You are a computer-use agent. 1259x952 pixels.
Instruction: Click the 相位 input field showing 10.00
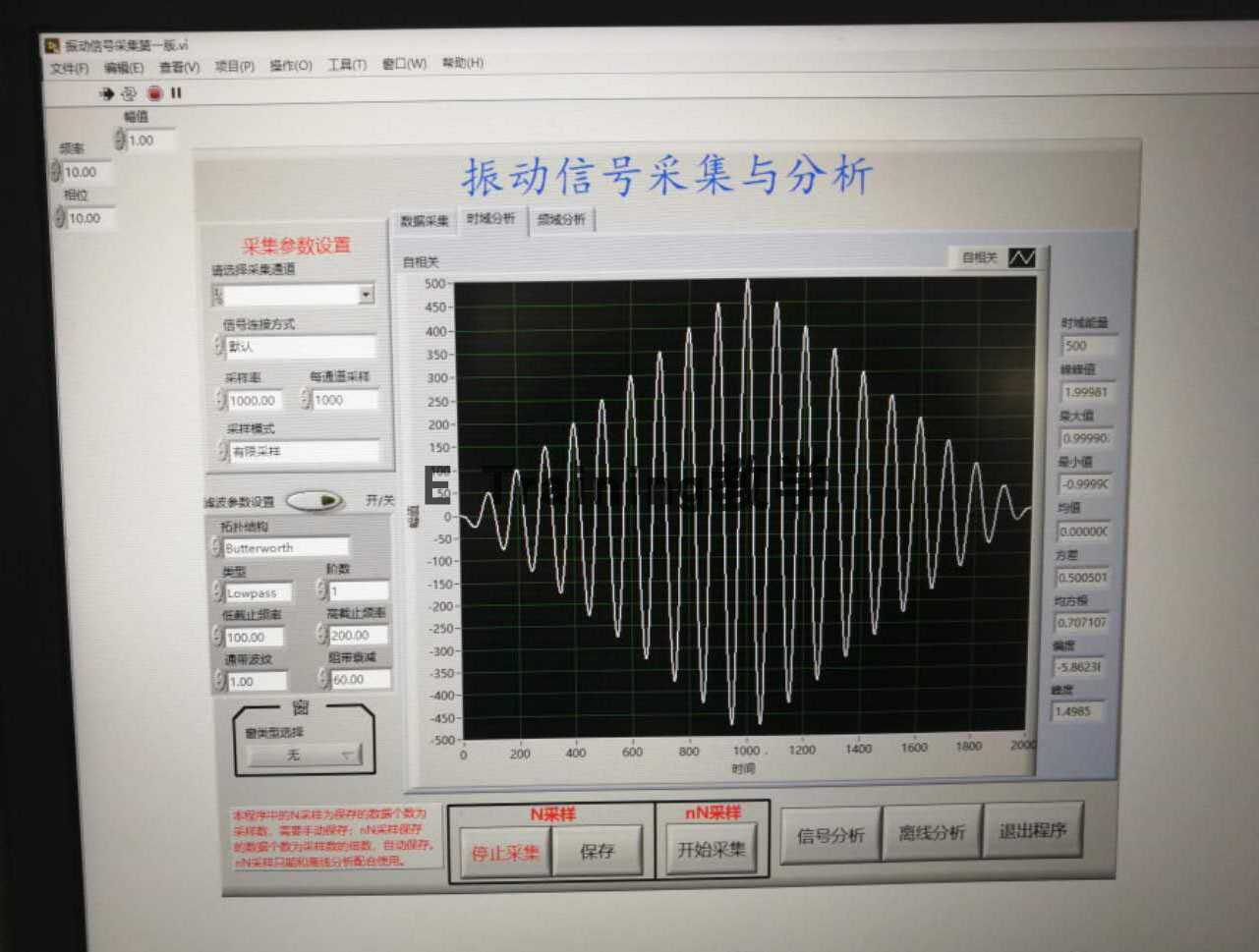pyautogui.click(x=91, y=218)
